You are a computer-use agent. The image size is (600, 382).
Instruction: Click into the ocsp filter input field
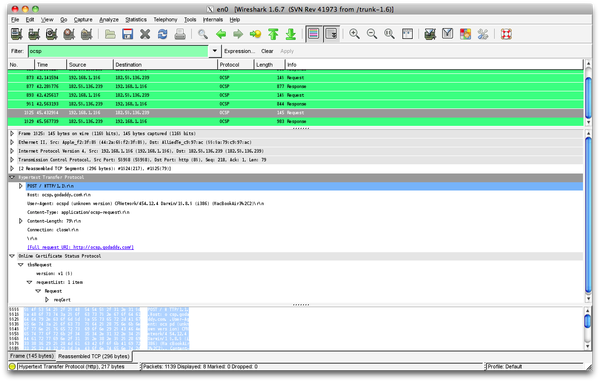pos(118,51)
